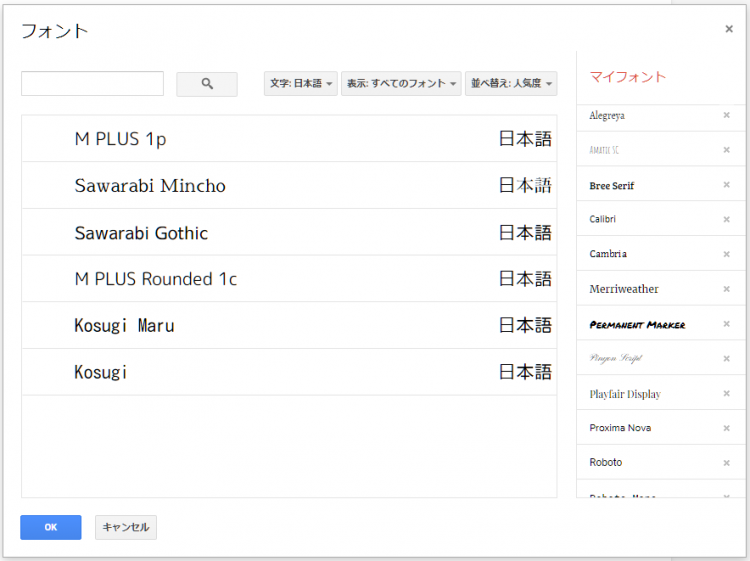Remove Playfair Display from My Fonts
Viewport: 750px width, 561px height.
[726, 393]
